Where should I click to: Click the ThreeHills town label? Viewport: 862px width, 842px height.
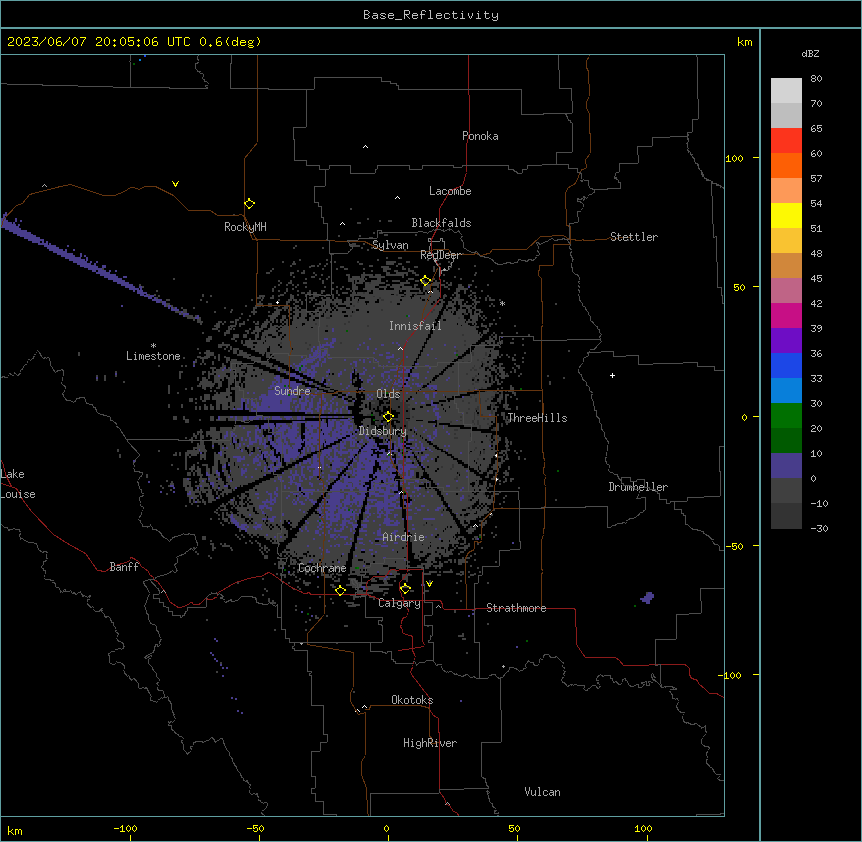click(537, 418)
